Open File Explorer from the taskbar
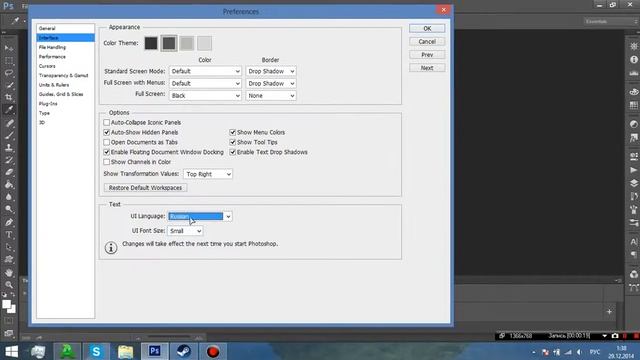Viewport: 640px width, 360px height. pyautogui.click(x=125, y=351)
